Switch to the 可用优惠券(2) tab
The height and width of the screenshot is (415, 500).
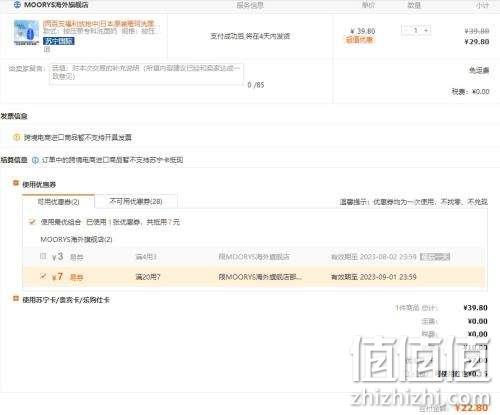point(59,202)
